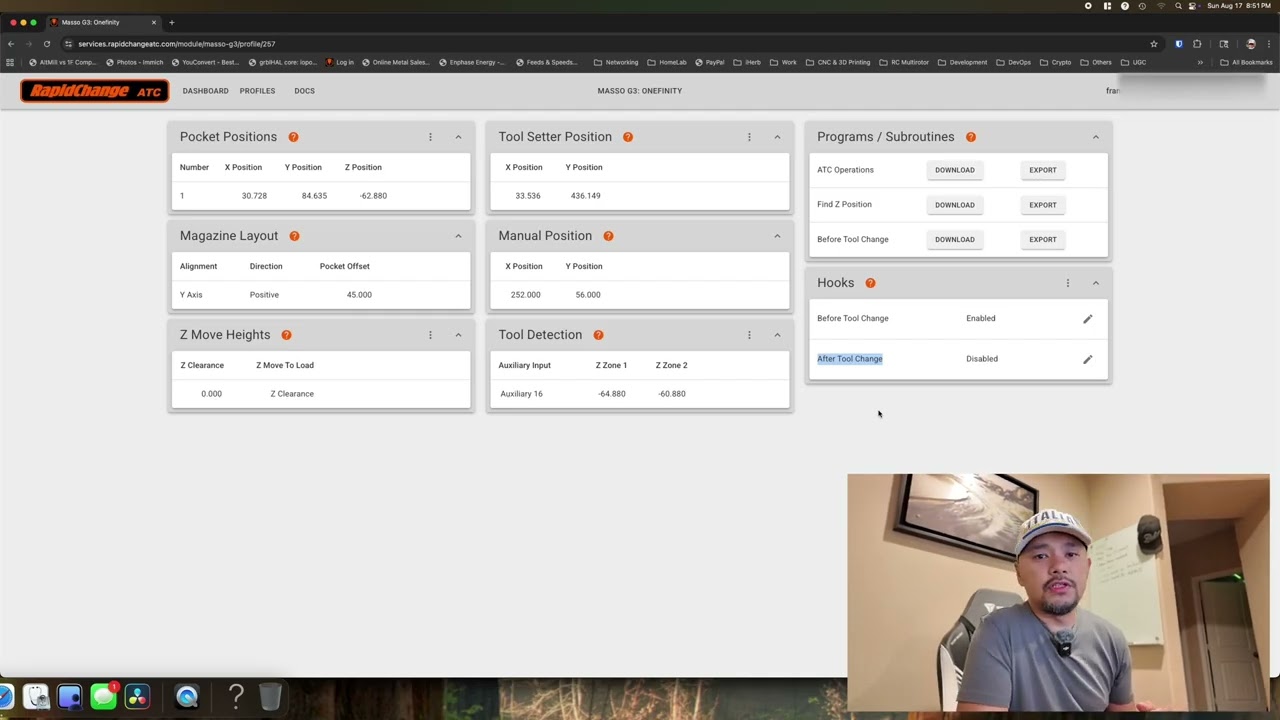Open Hooks panel three-dot menu

pyautogui.click(x=1067, y=283)
